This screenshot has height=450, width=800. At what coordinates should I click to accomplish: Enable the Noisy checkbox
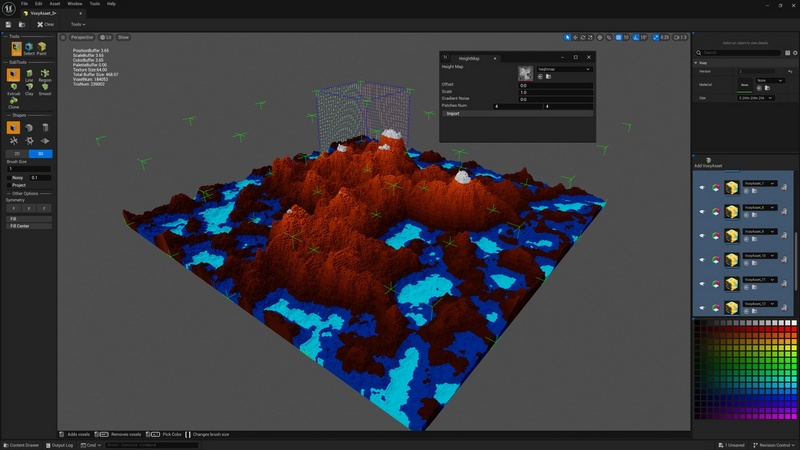[x=8, y=177]
